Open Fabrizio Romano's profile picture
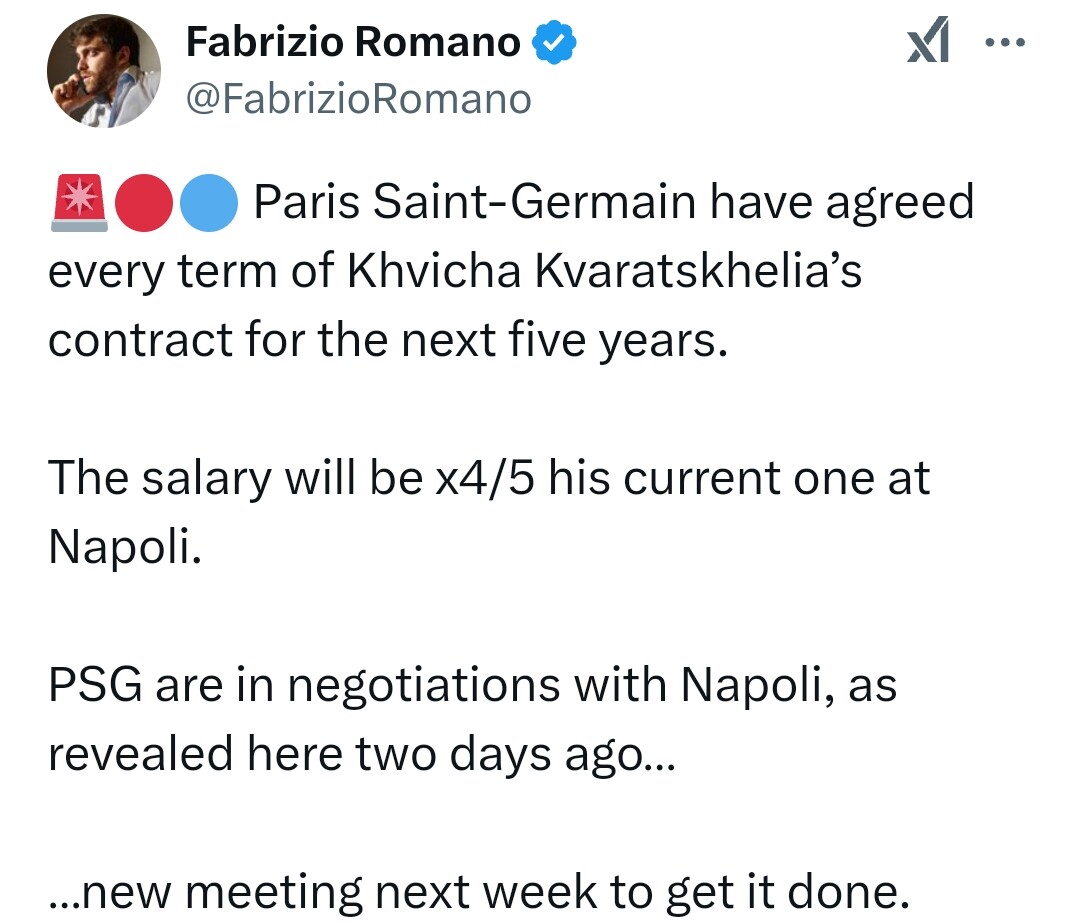The width and height of the screenshot is (1078, 923). [104, 71]
